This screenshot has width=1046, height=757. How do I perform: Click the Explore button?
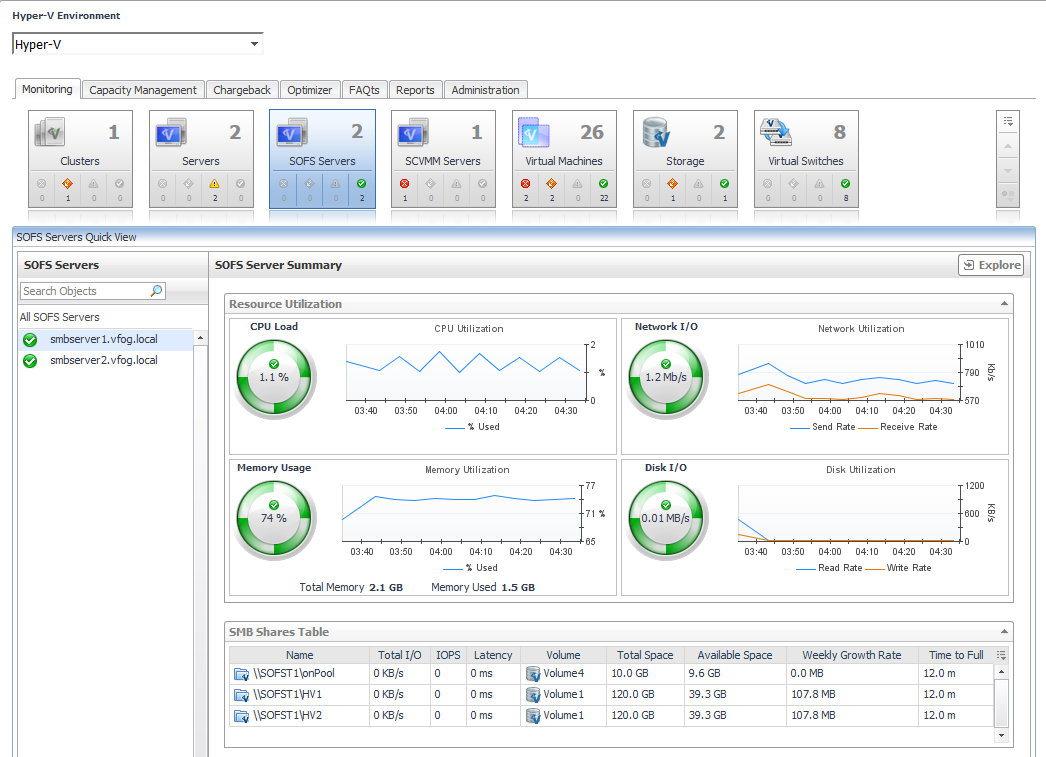(x=991, y=265)
